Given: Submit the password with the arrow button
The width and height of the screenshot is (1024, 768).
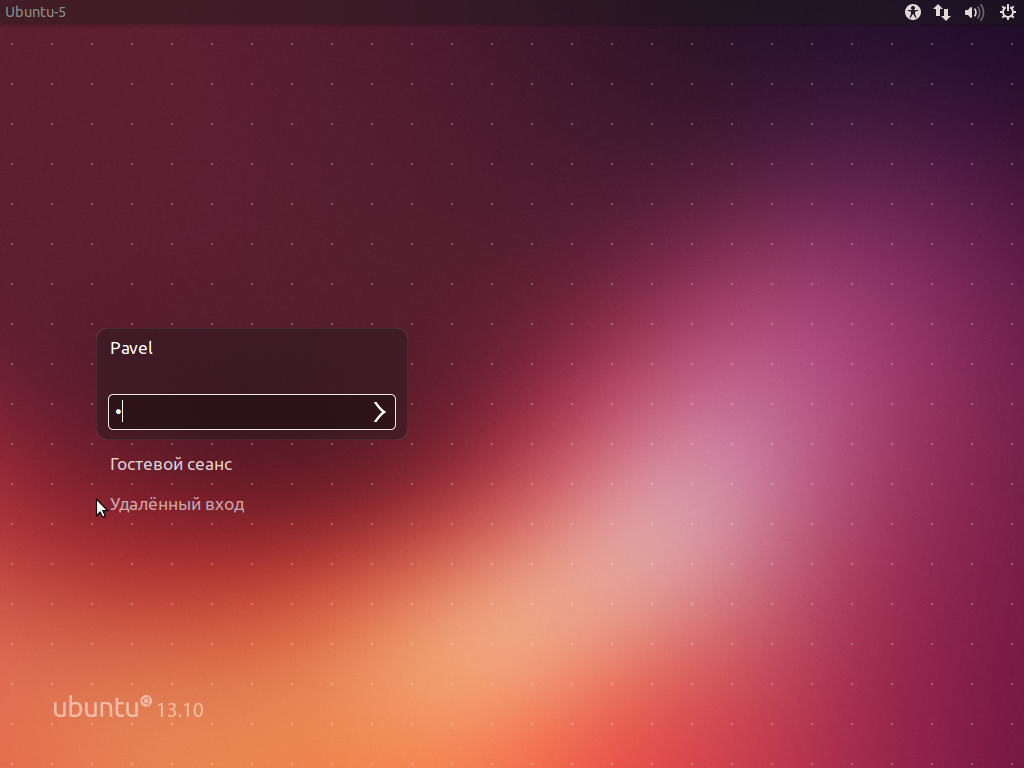Looking at the screenshot, I should [379, 412].
